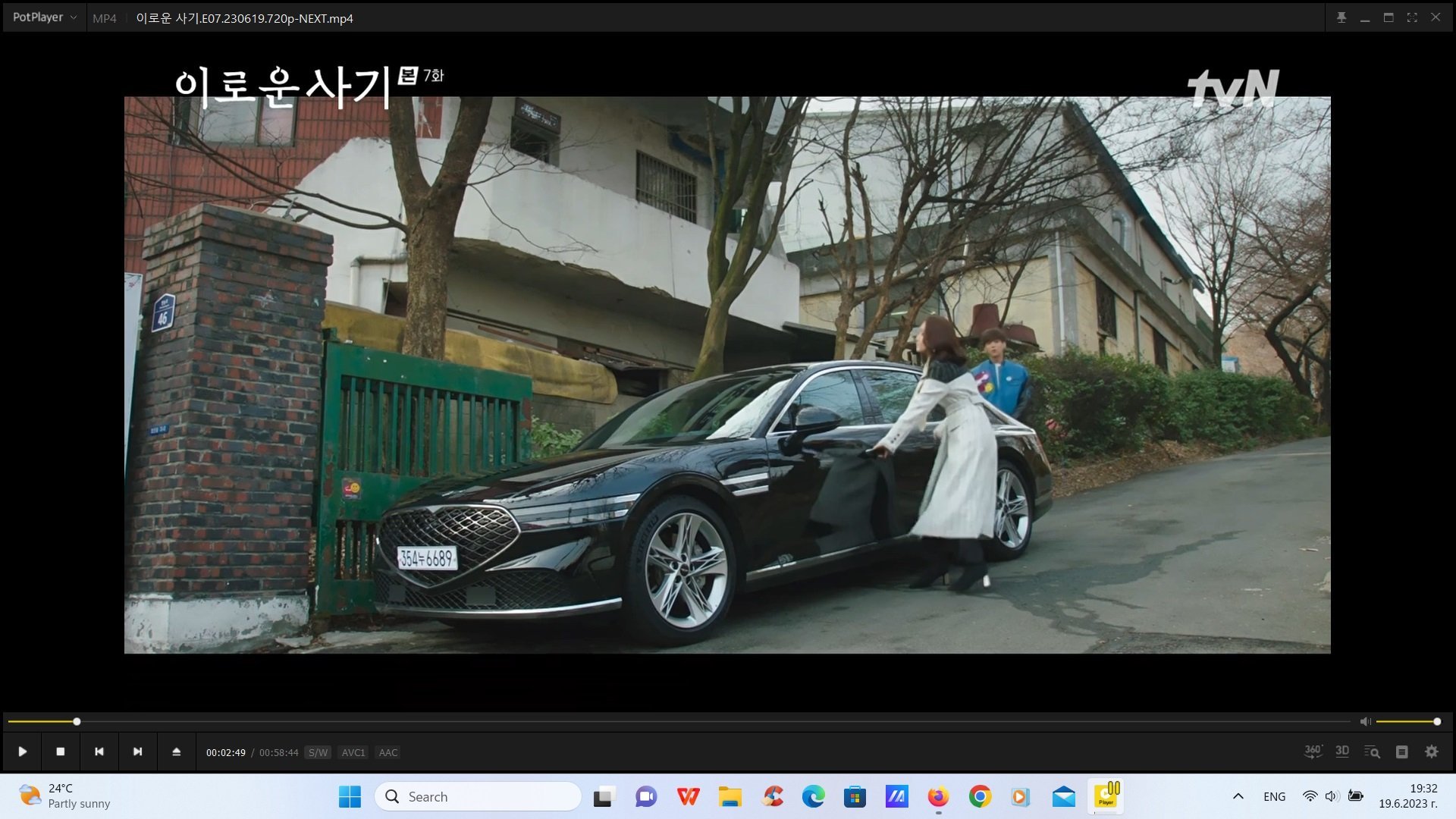
Task: Mute audio with speaker icon
Action: point(1365,721)
